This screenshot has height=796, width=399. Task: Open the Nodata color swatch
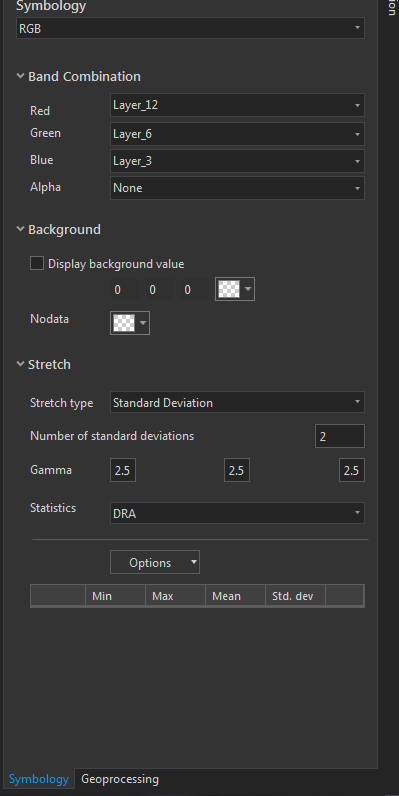pos(130,323)
